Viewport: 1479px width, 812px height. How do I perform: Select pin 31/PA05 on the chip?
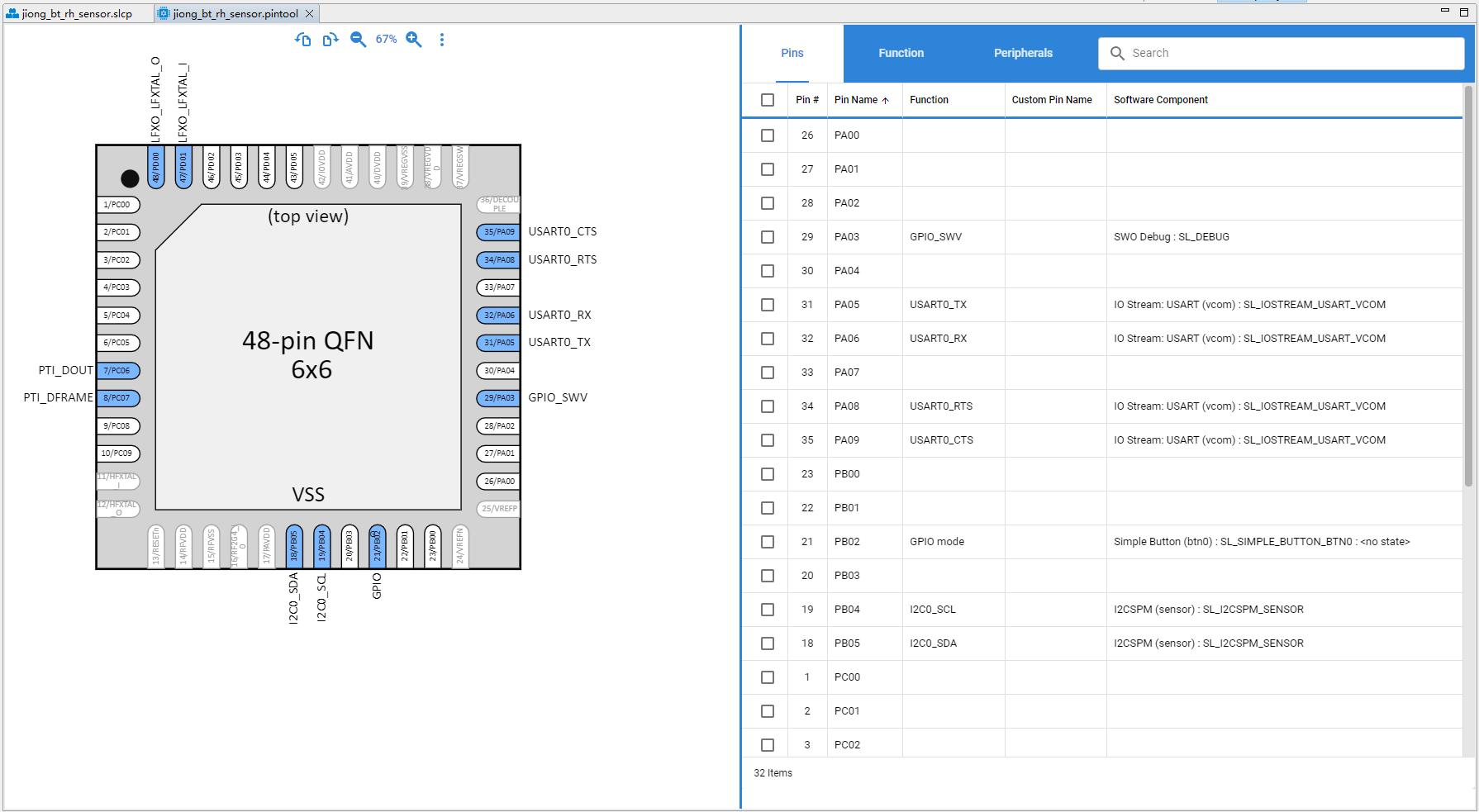point(498,343)
